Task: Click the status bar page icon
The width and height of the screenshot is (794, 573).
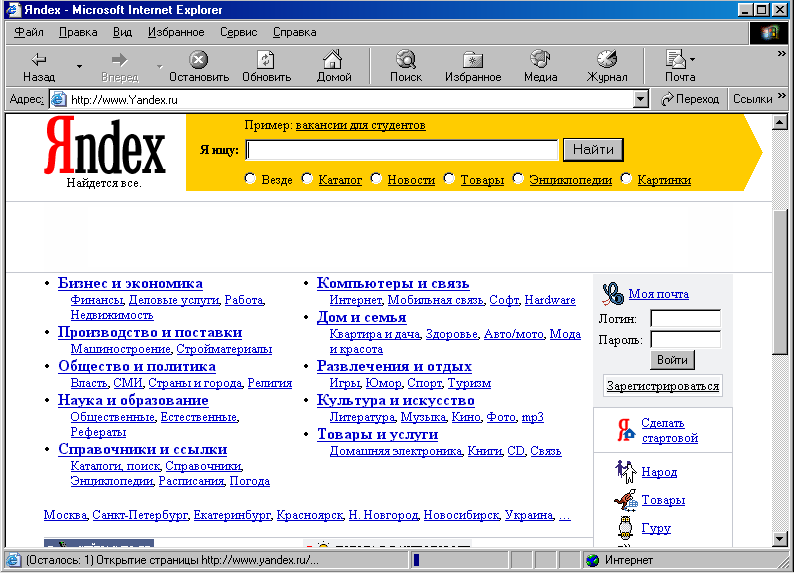Action: 14,560
